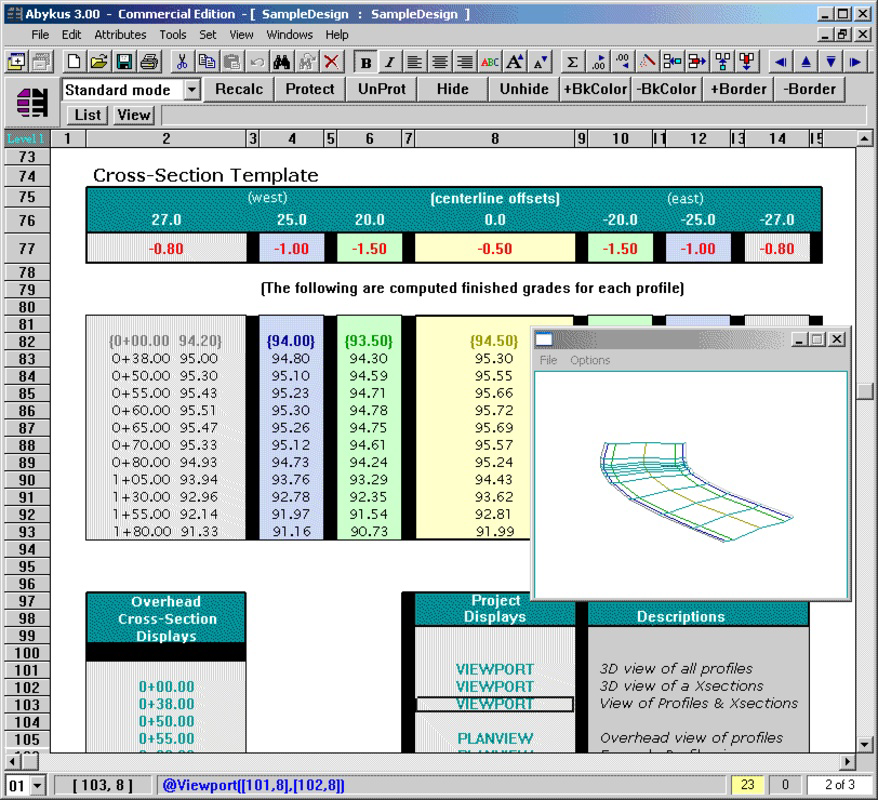Open the Set menu

[207, 35]
